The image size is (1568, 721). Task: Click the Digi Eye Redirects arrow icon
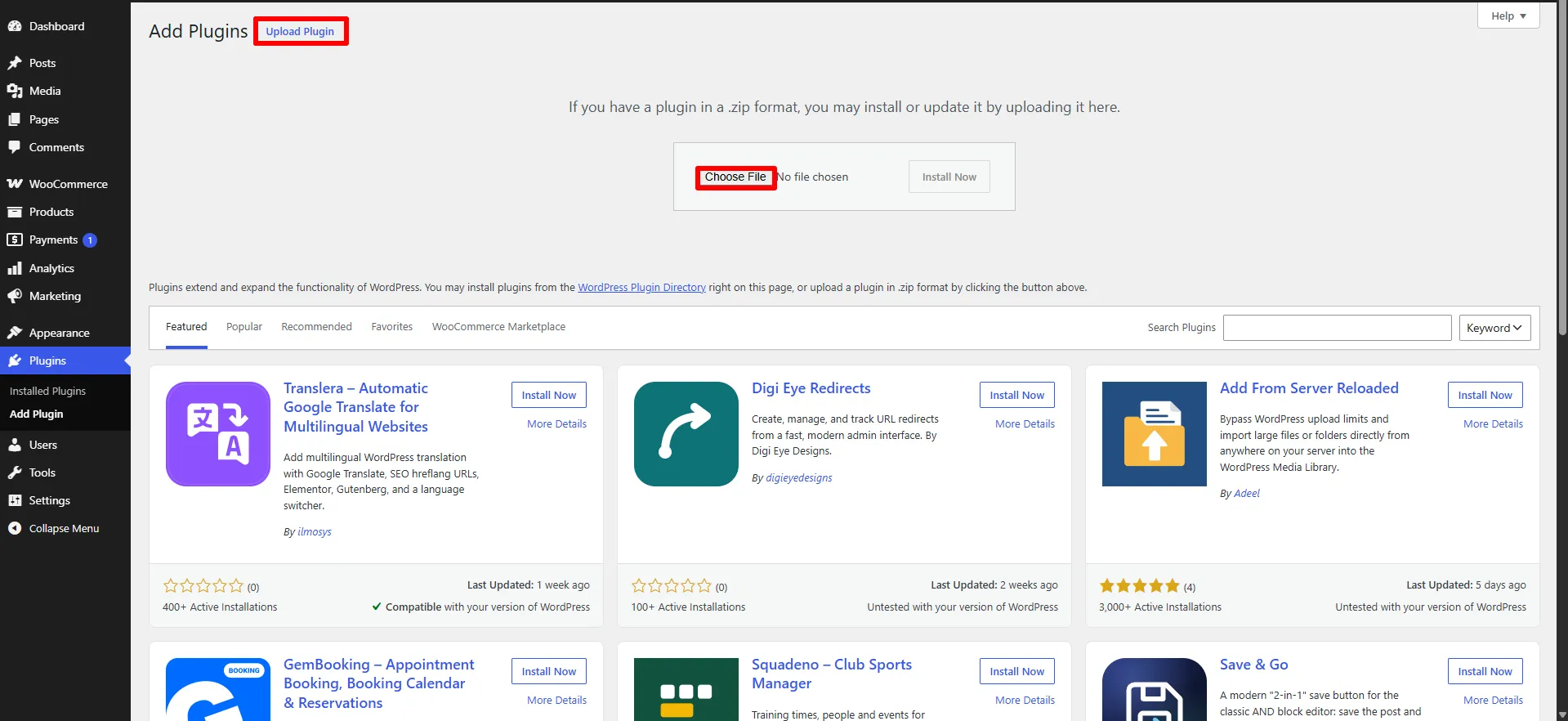[686, 434]
